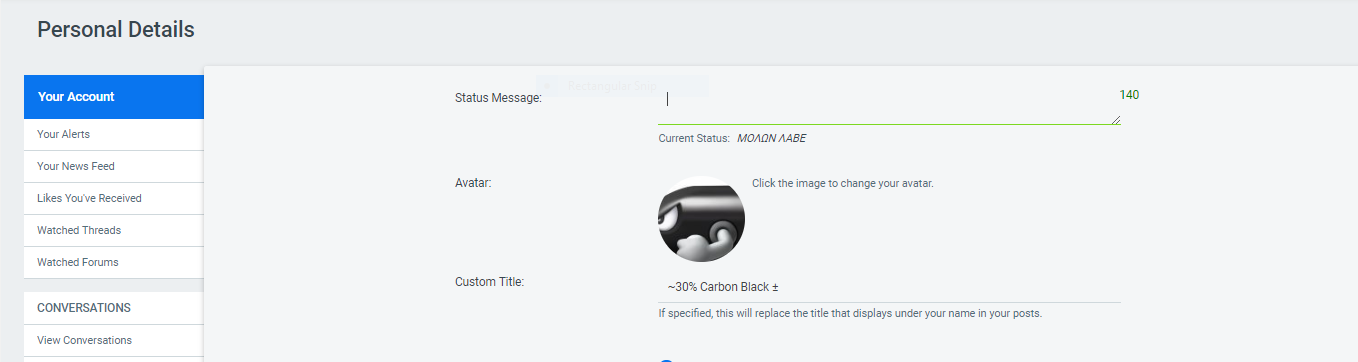Click the Custom Title input field
This screenshot has height=362, width=1358.
[889, 287]
